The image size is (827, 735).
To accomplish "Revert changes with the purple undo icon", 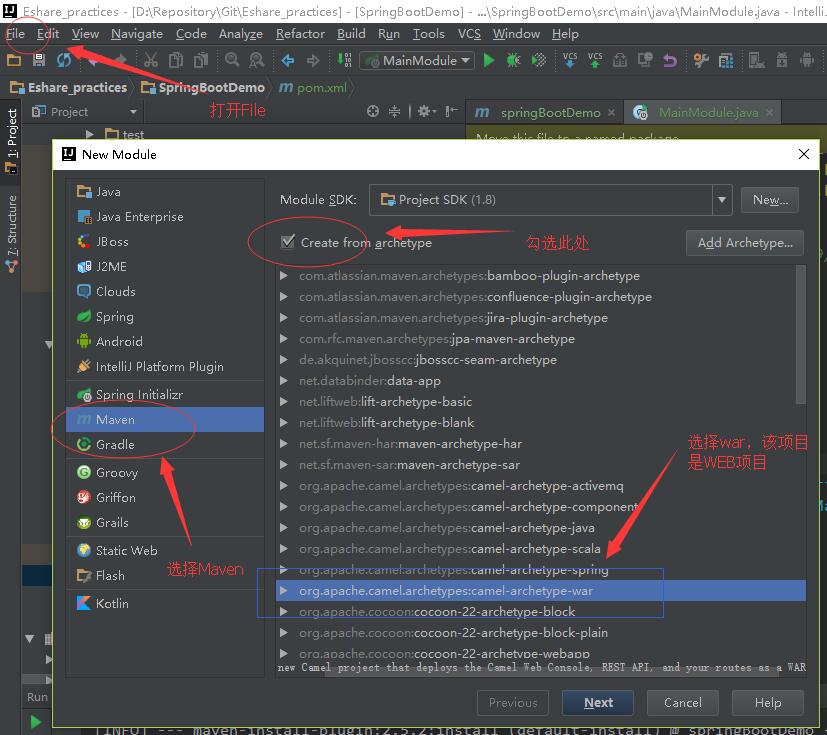I will [670, 60].
